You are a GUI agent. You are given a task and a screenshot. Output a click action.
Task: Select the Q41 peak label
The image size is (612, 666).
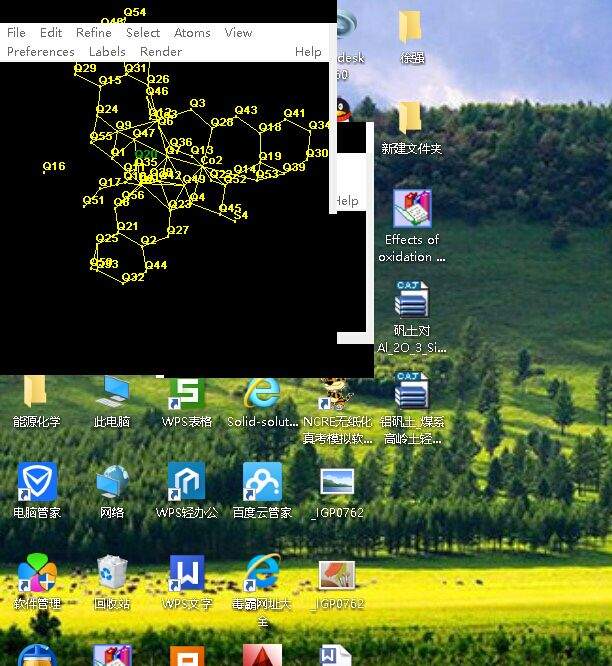(x=294, y=113)
